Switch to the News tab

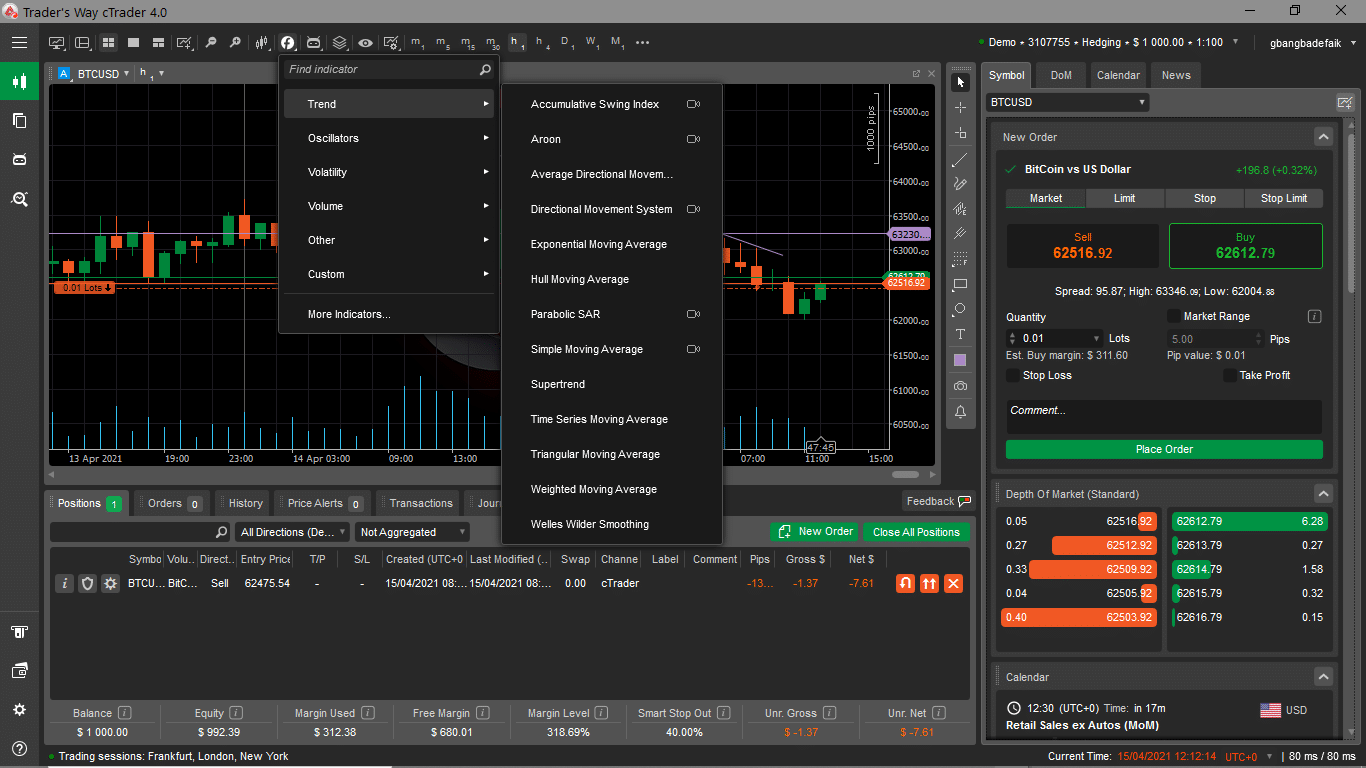1176,75
